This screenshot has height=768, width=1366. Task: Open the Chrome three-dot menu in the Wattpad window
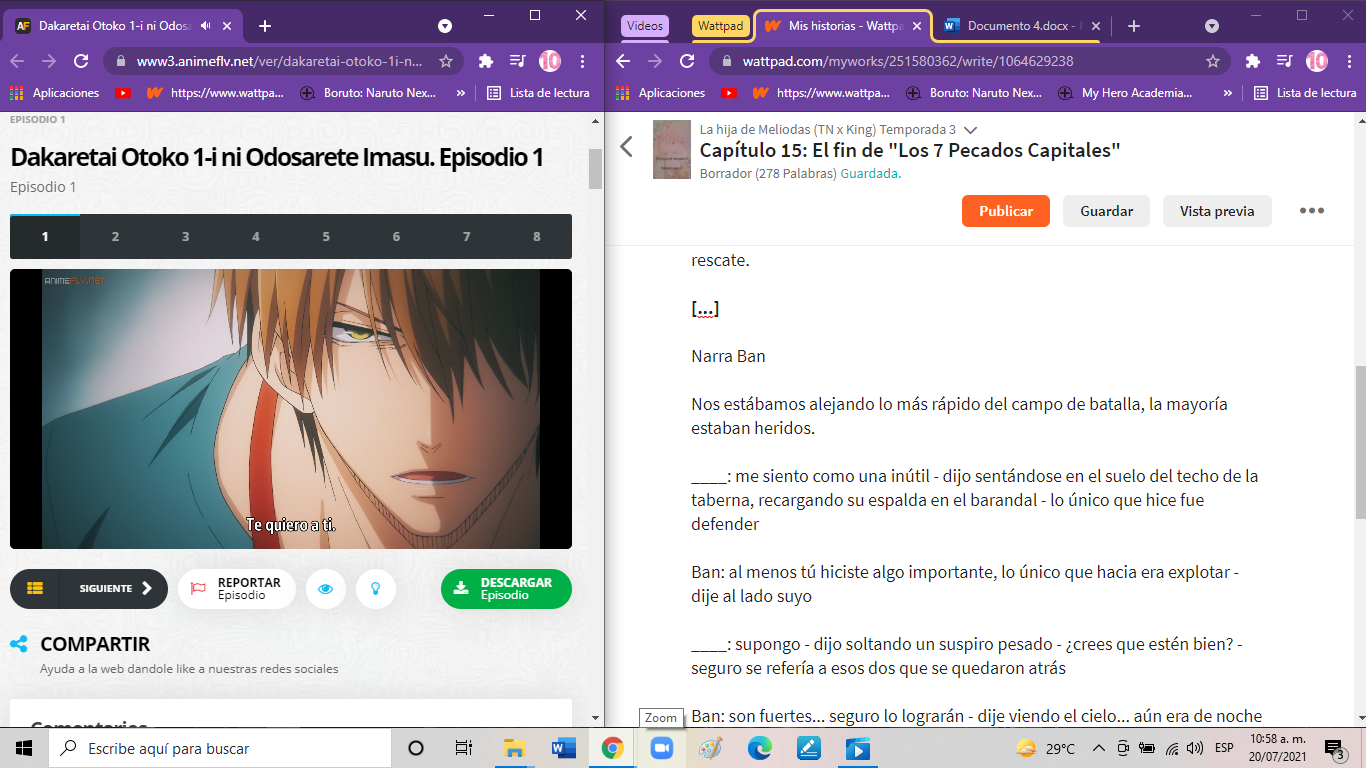point(1349,61)
